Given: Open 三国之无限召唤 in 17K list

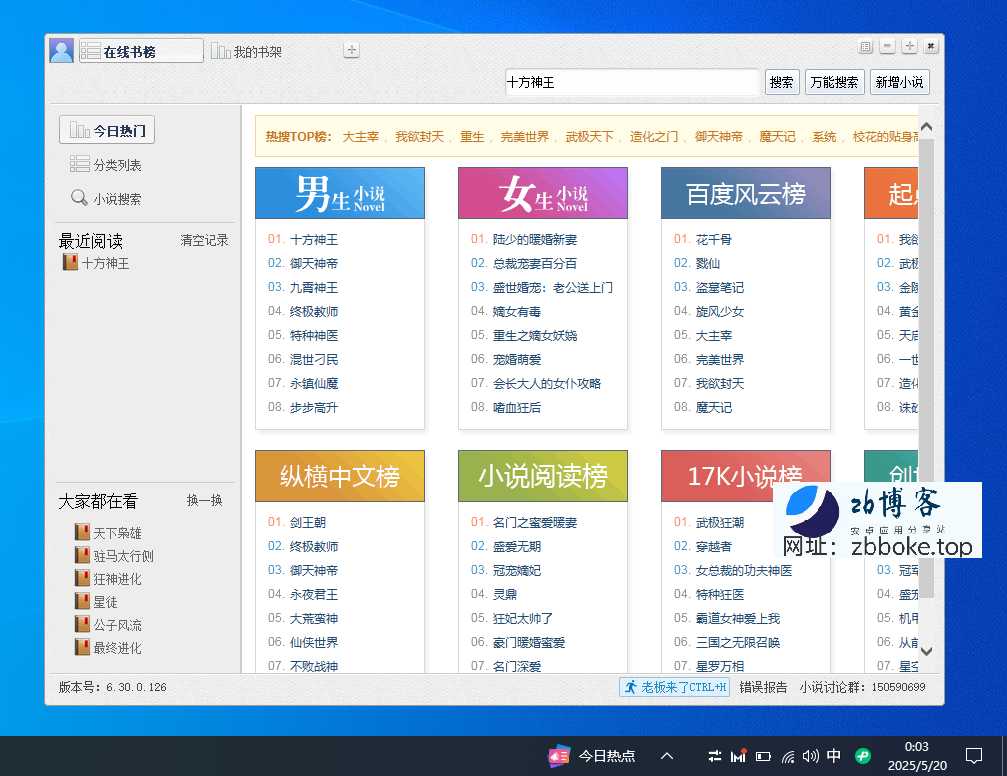Looking at the screenshot, I should coord(738,642).
